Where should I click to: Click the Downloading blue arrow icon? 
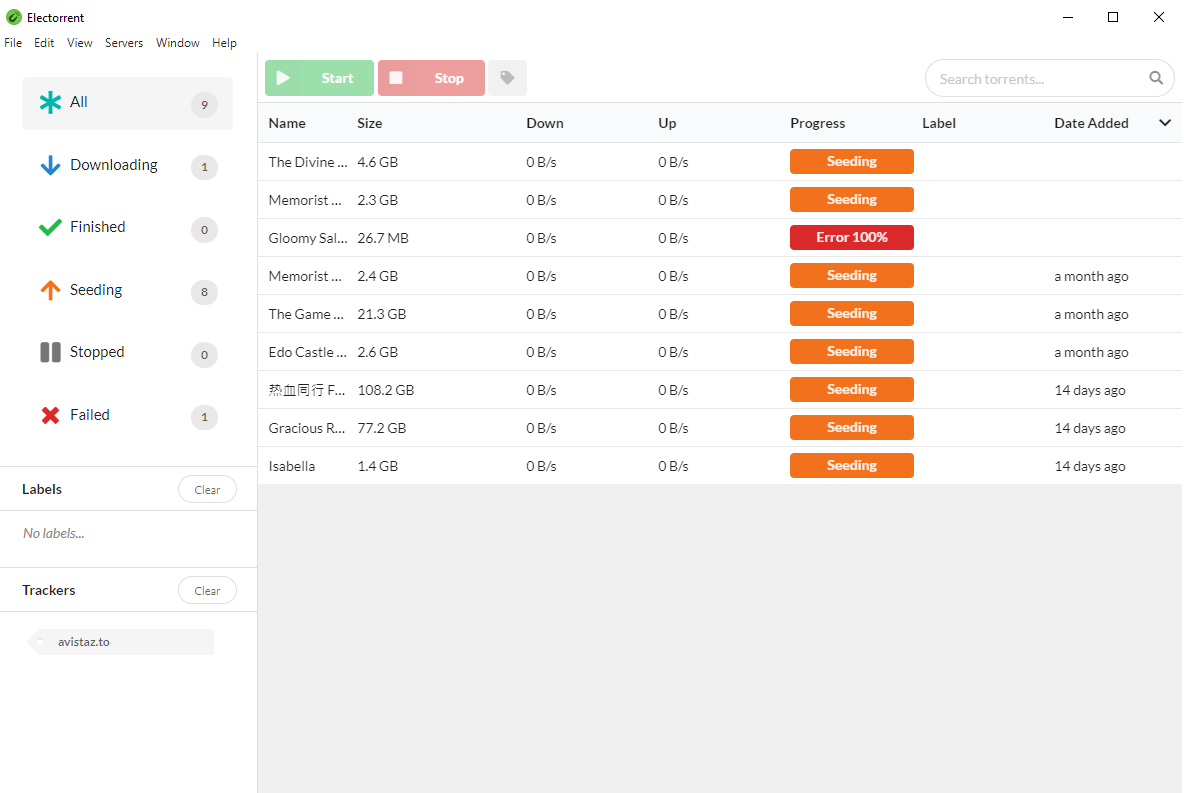pyautogui.click(x=50, y=166)
